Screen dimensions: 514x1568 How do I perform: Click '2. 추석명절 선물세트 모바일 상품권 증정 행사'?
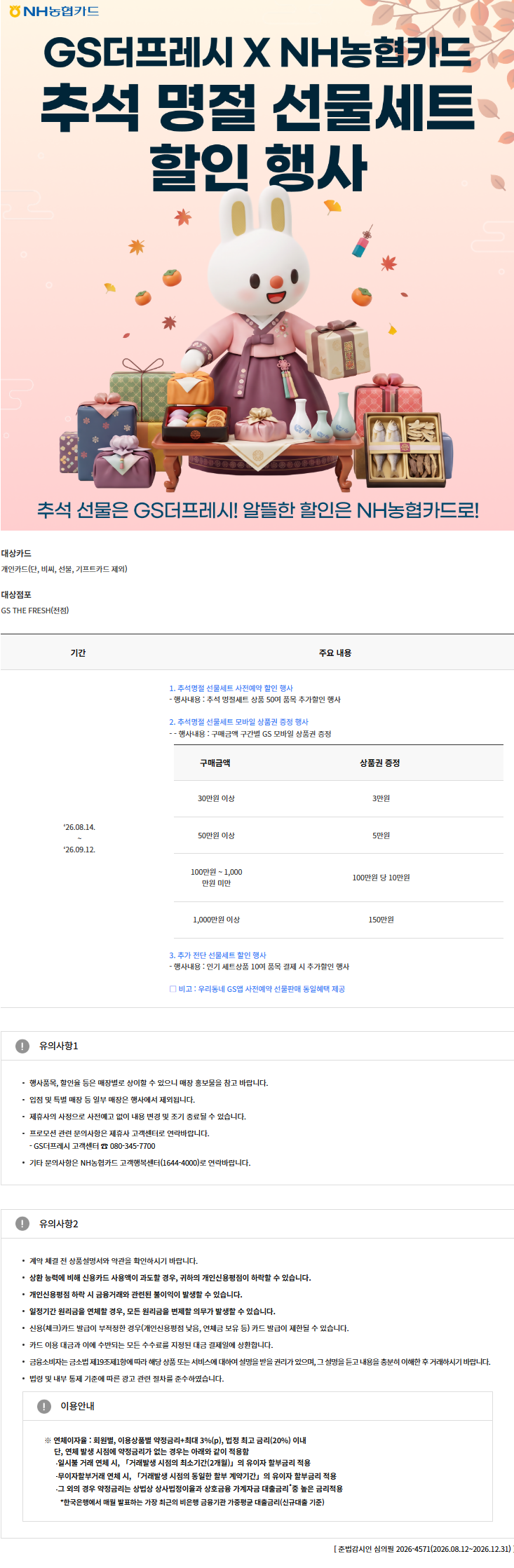pos(239,722)
